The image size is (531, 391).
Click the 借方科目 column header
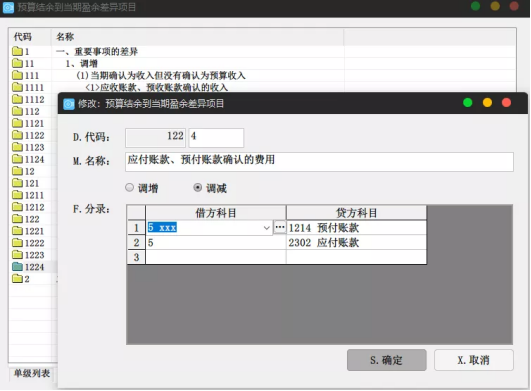pyautogui.click(x=216, y=213)
